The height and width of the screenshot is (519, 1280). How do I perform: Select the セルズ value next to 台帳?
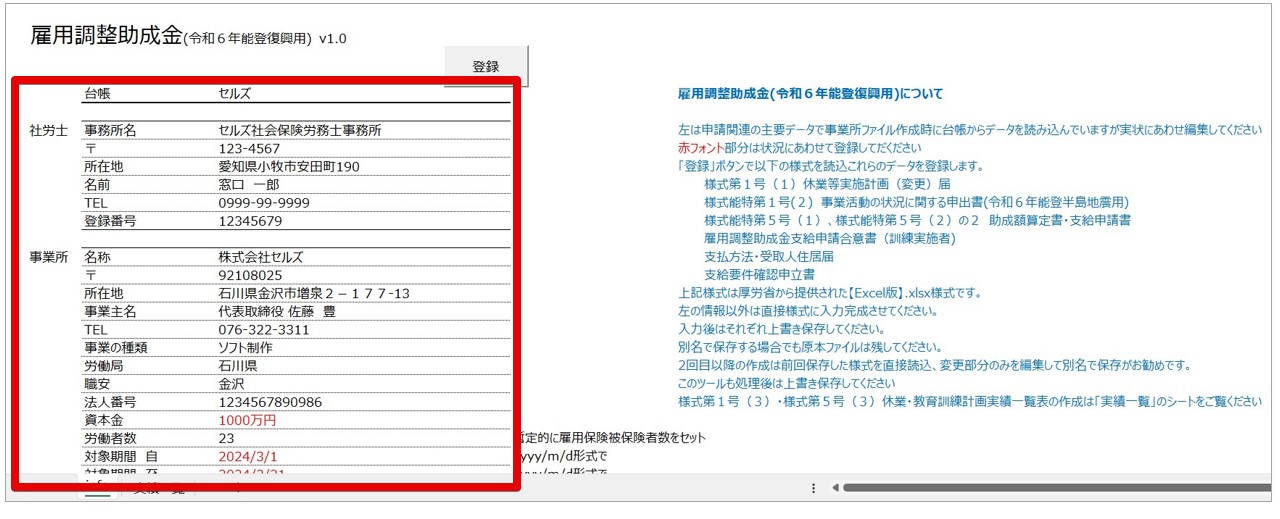coord(235,94)
